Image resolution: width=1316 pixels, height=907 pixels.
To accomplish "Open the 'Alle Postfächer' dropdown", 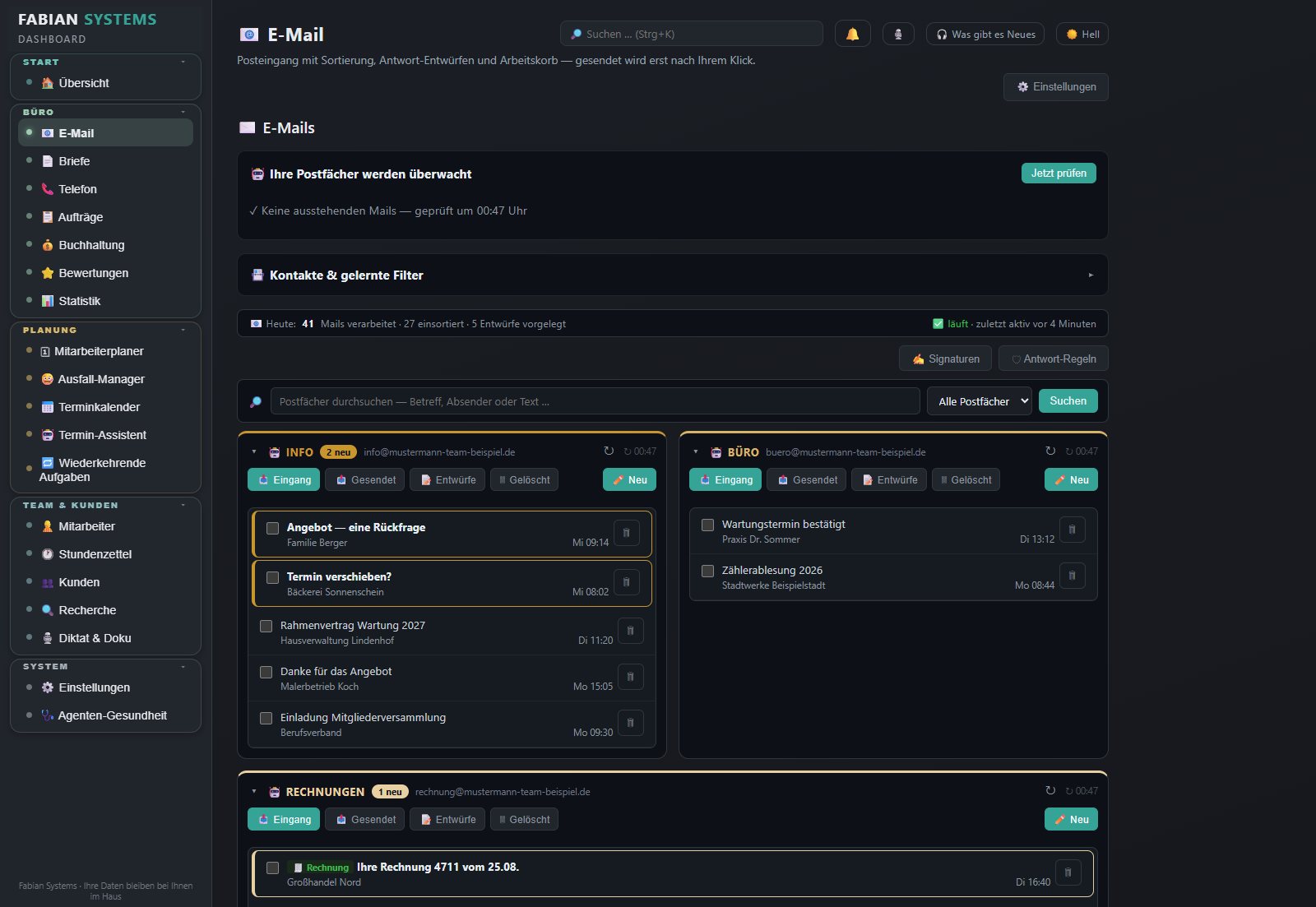I will (x=980, y=401).
